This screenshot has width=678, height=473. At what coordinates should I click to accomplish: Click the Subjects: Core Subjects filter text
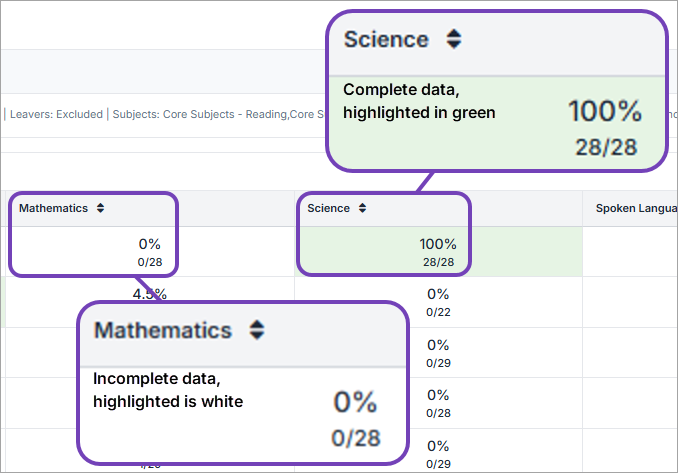220,114
